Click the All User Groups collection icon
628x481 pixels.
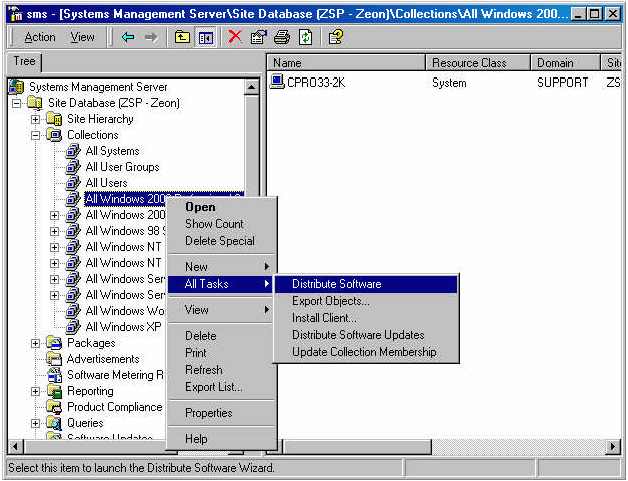tap(73, 167)
